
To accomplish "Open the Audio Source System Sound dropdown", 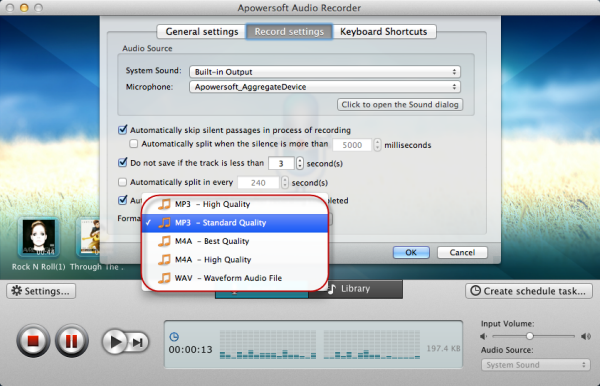I will [x=536, y=365].
